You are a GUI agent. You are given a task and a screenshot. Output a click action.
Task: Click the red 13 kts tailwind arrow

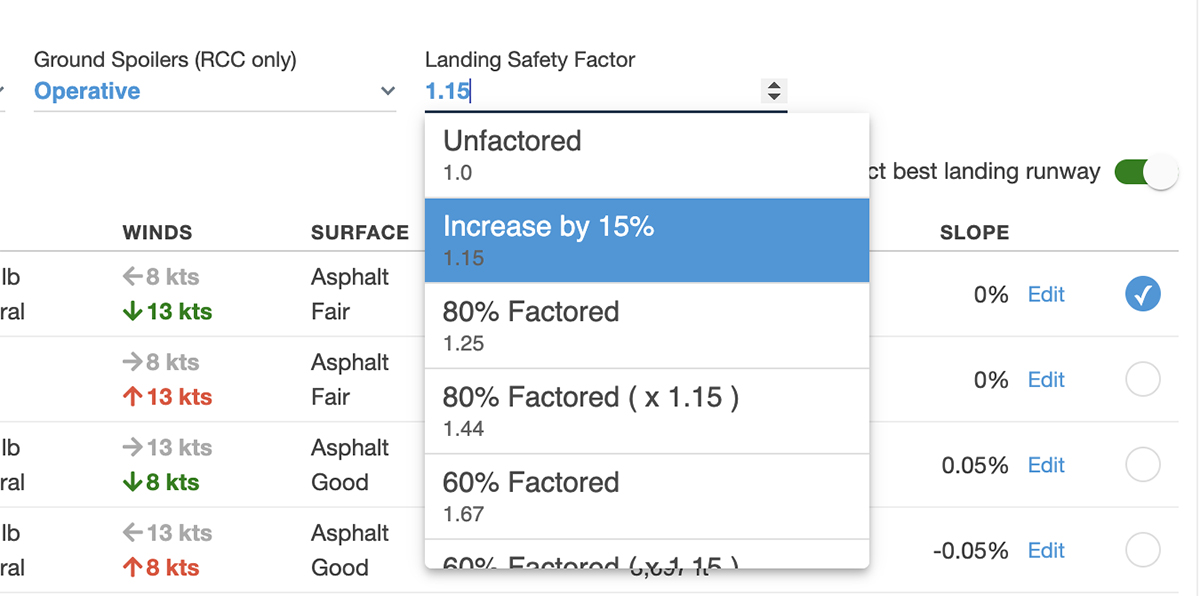click(133, 397)
